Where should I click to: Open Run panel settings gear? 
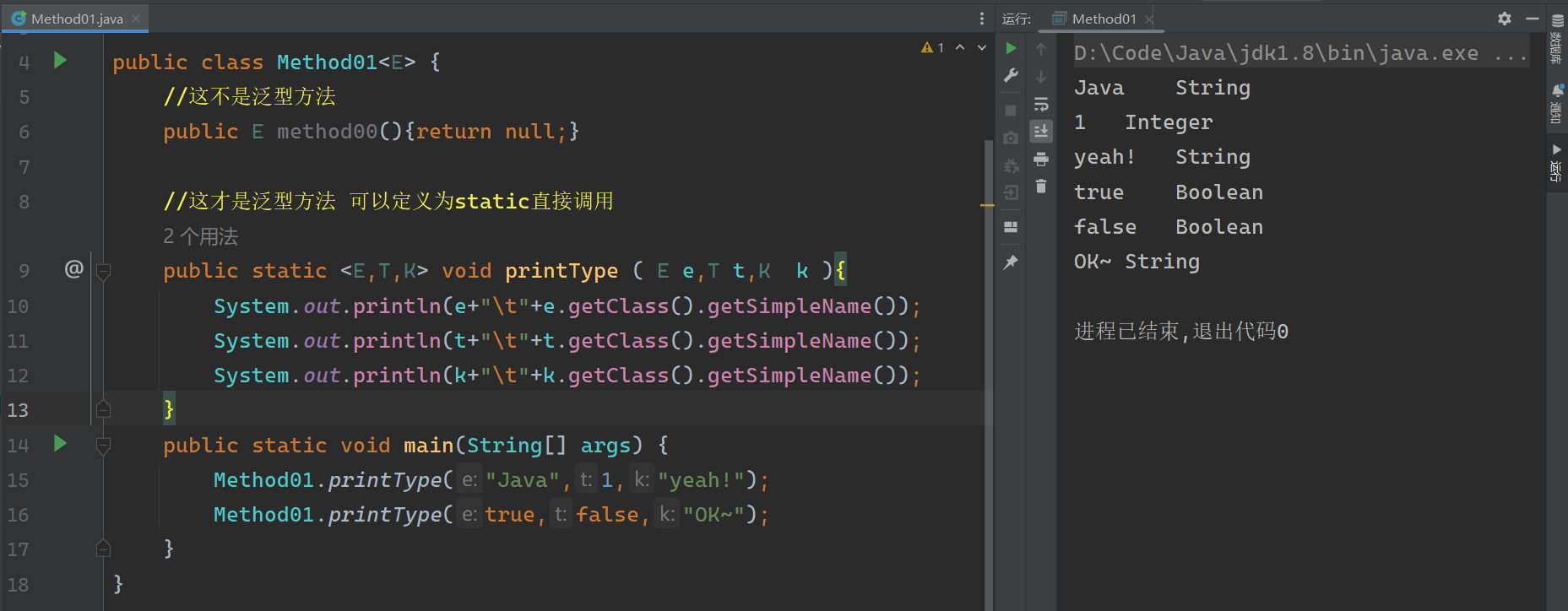pos(1505,18)
